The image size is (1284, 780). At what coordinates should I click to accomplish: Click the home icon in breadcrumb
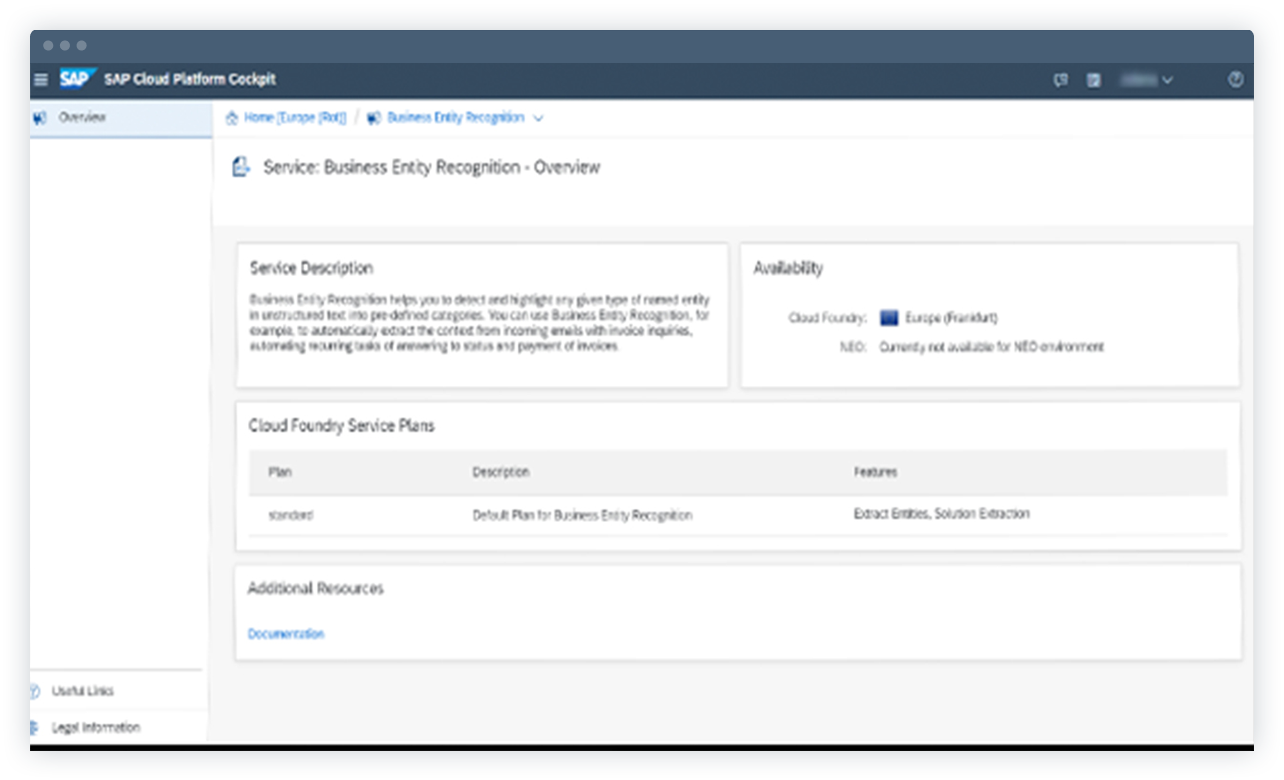tap(232, 118)
